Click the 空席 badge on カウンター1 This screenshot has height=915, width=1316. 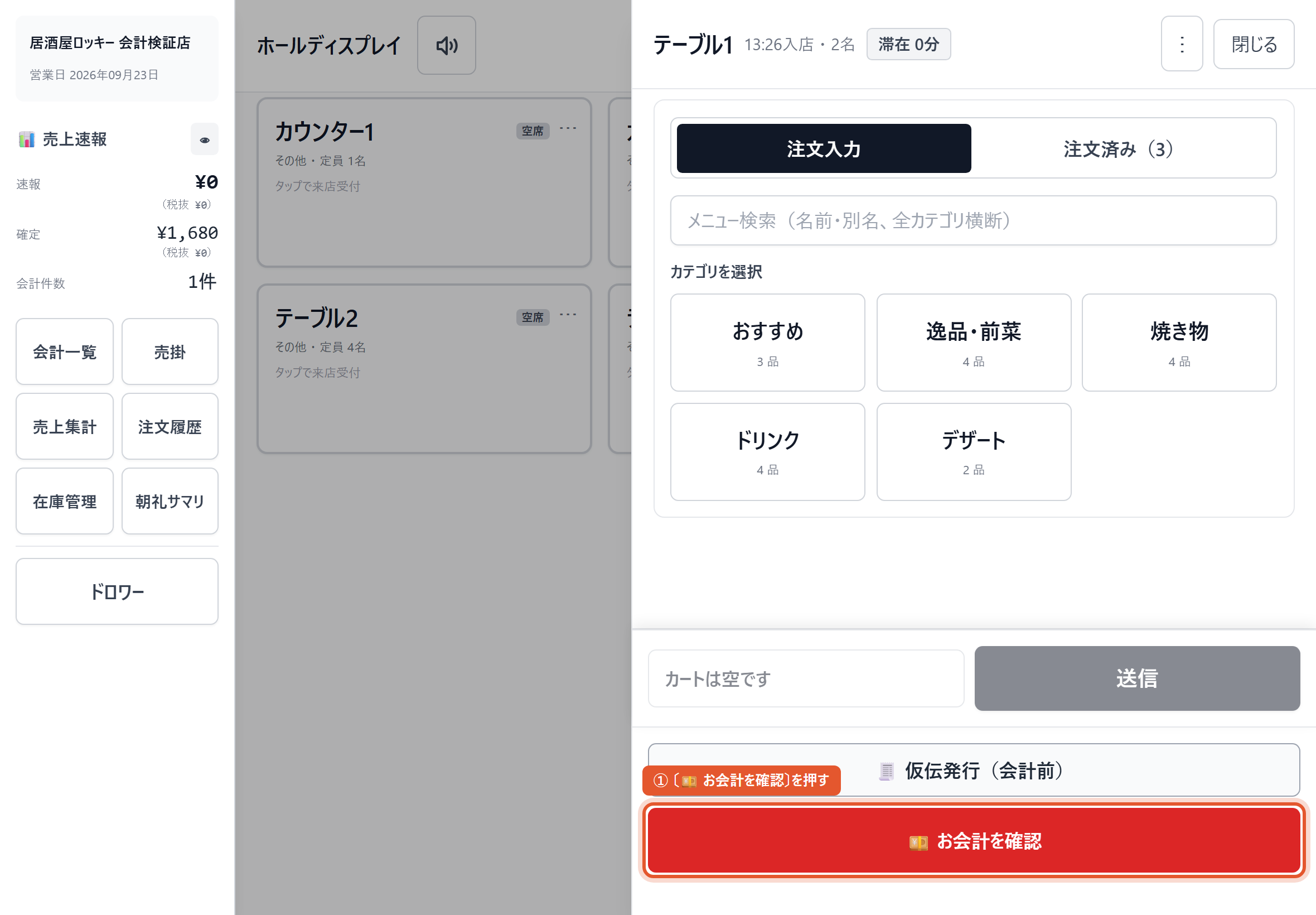tap(532, 131)
